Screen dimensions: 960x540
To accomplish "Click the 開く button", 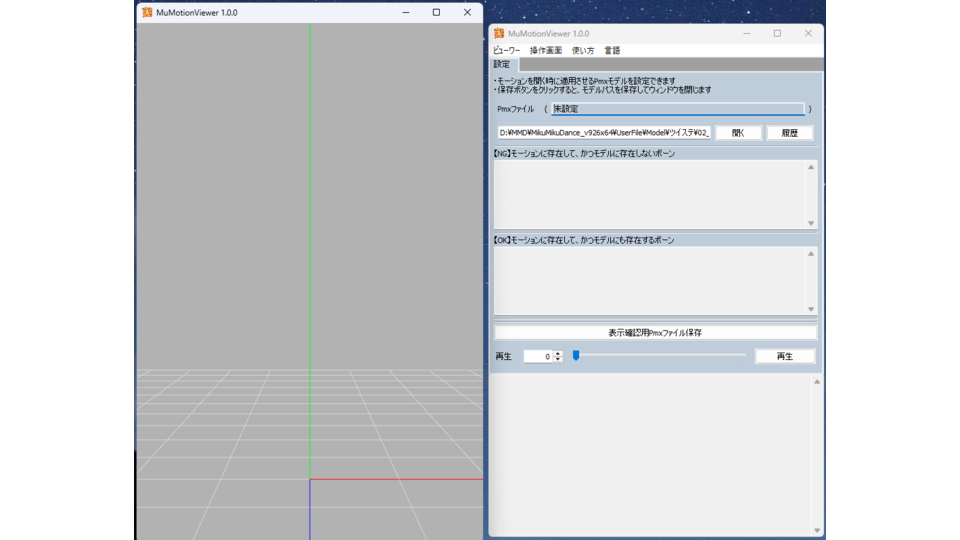I will click(738, 133).
